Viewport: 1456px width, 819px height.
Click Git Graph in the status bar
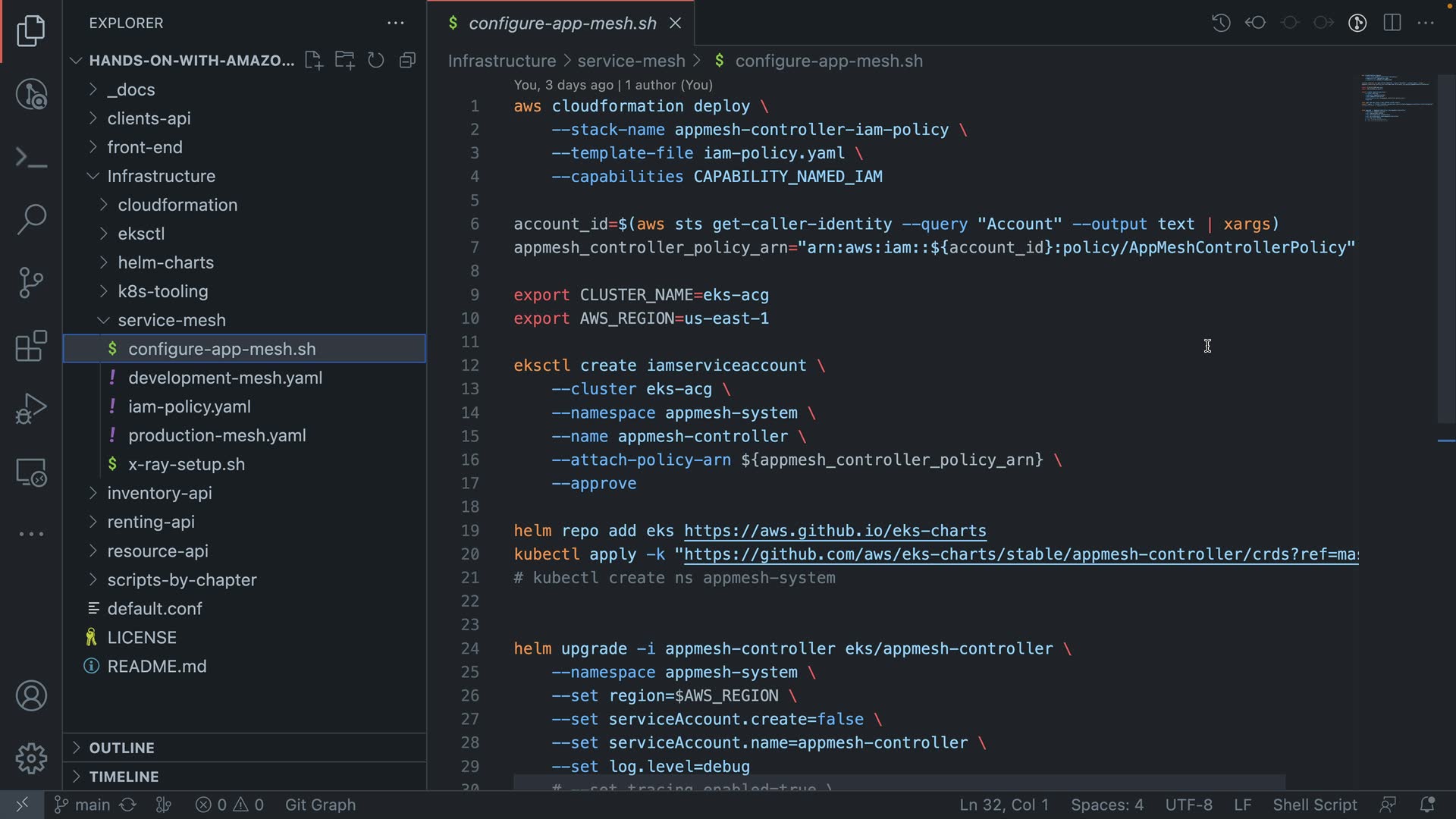click(320, 805)
